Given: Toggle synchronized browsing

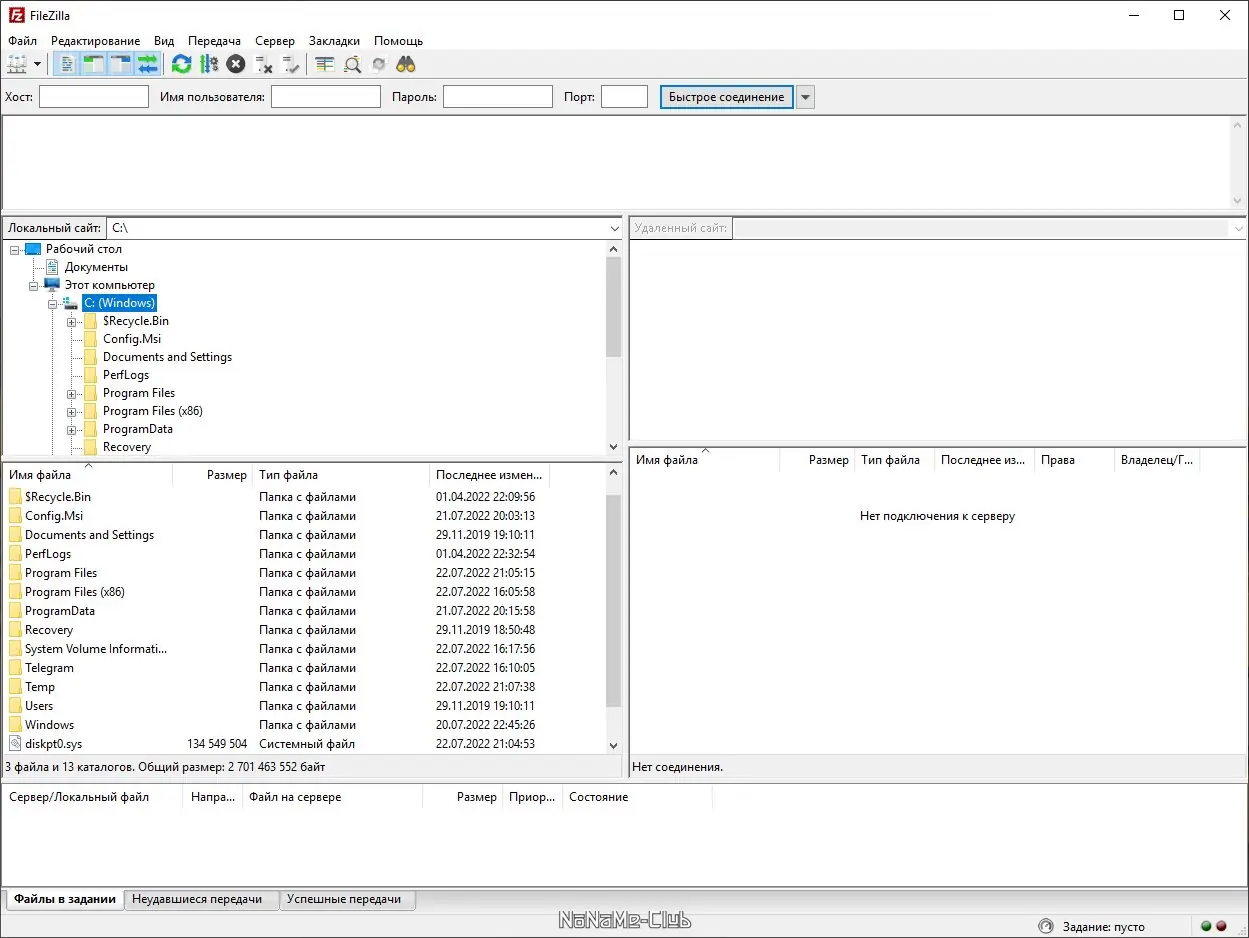Looking at the screenshot, I should 379,64.
